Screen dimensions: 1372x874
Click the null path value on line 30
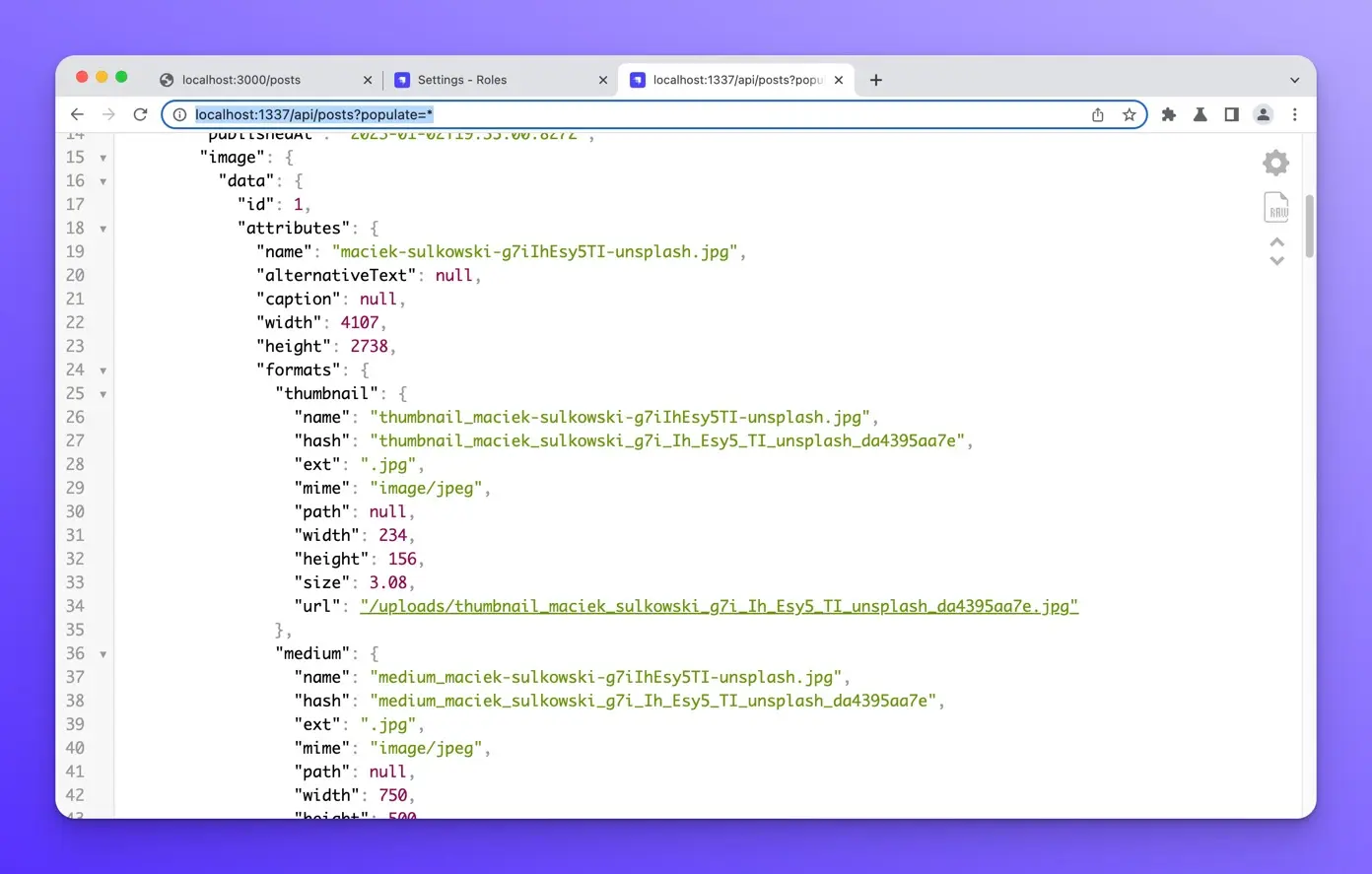tap(387, 511)
